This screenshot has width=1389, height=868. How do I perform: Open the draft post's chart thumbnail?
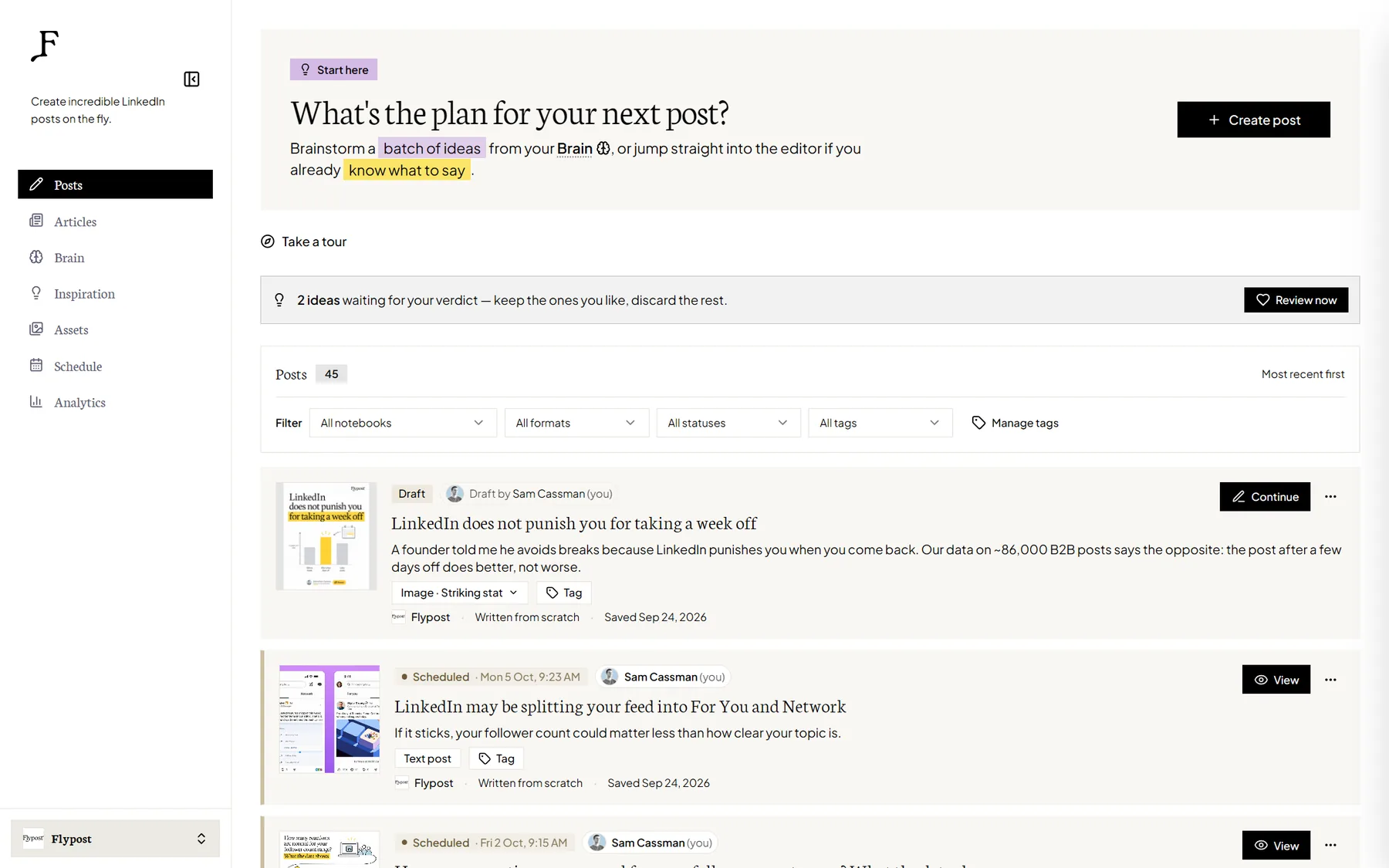[326, 536]
